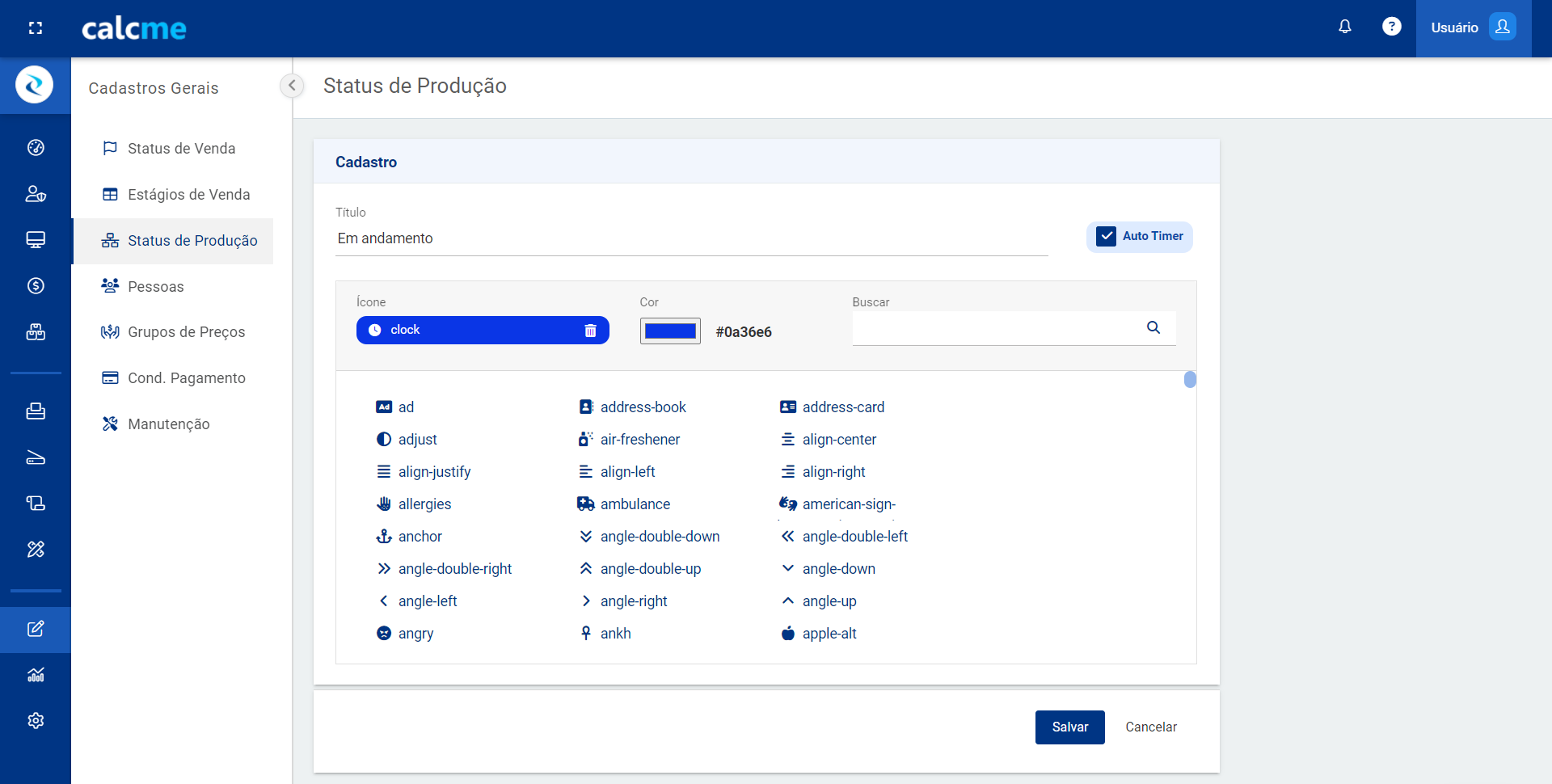
Task: Choose the anchor icon from list
Action: tap(419, 537)
